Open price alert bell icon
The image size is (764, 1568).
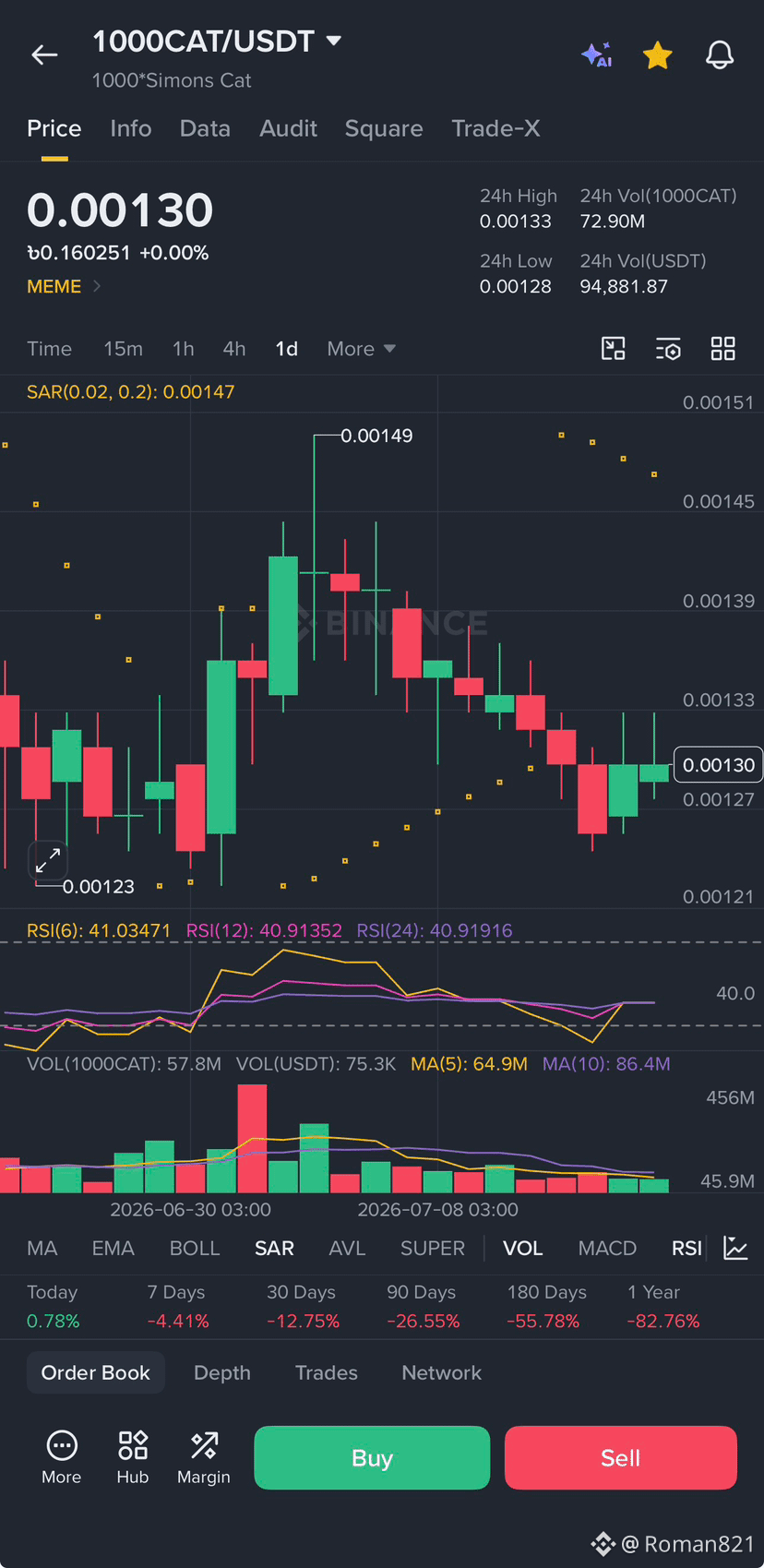[720, 55]
